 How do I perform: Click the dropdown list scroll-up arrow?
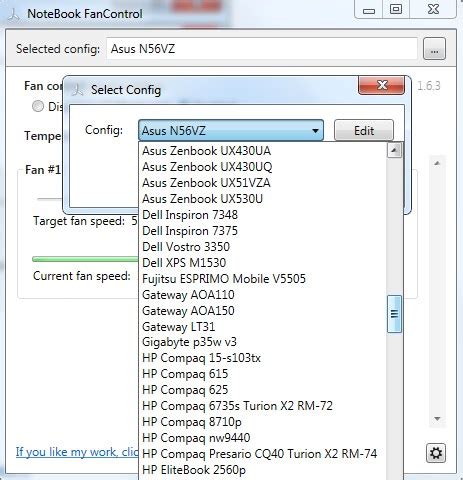394,151
